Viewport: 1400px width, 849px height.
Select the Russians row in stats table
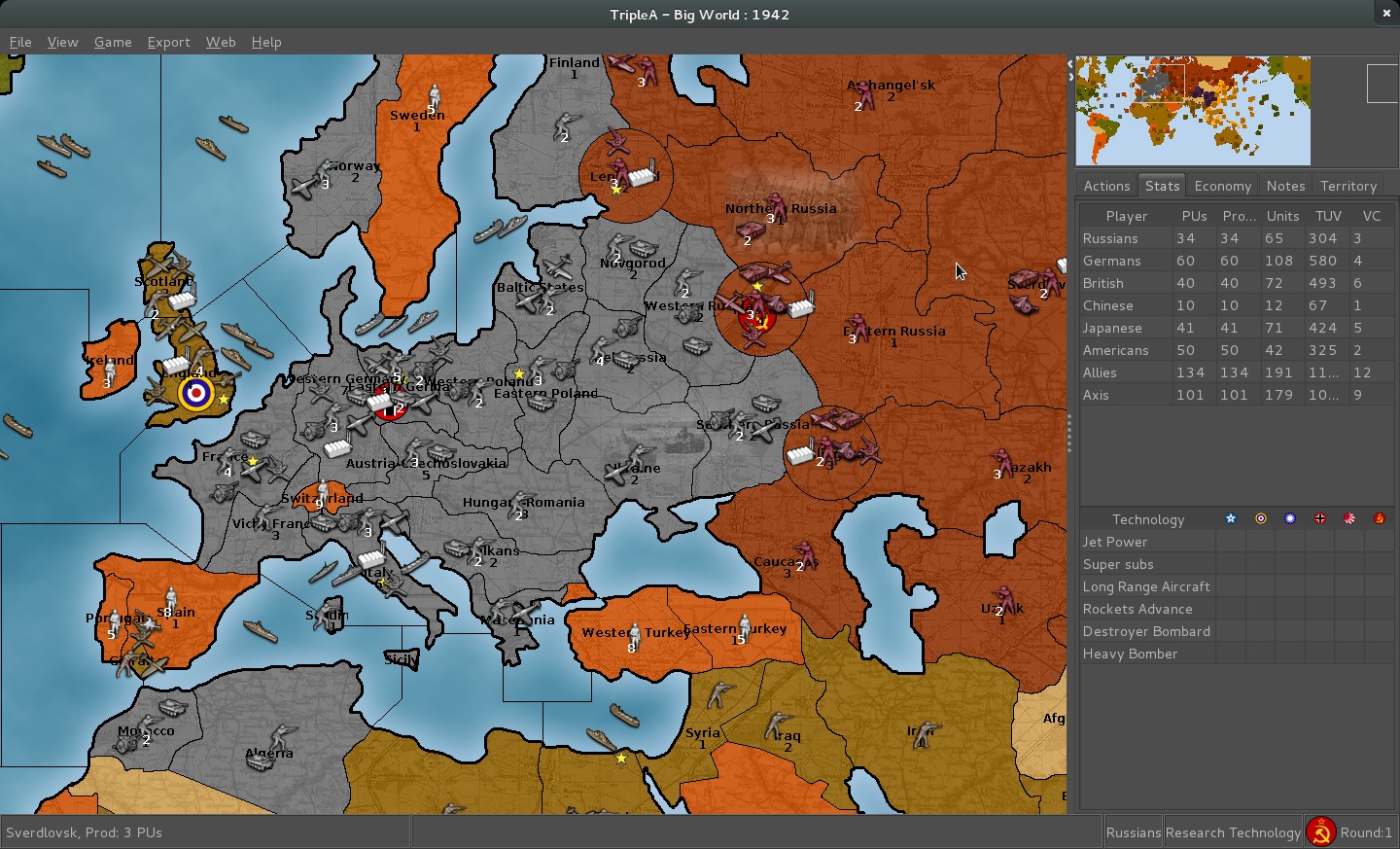point(1237,238)
